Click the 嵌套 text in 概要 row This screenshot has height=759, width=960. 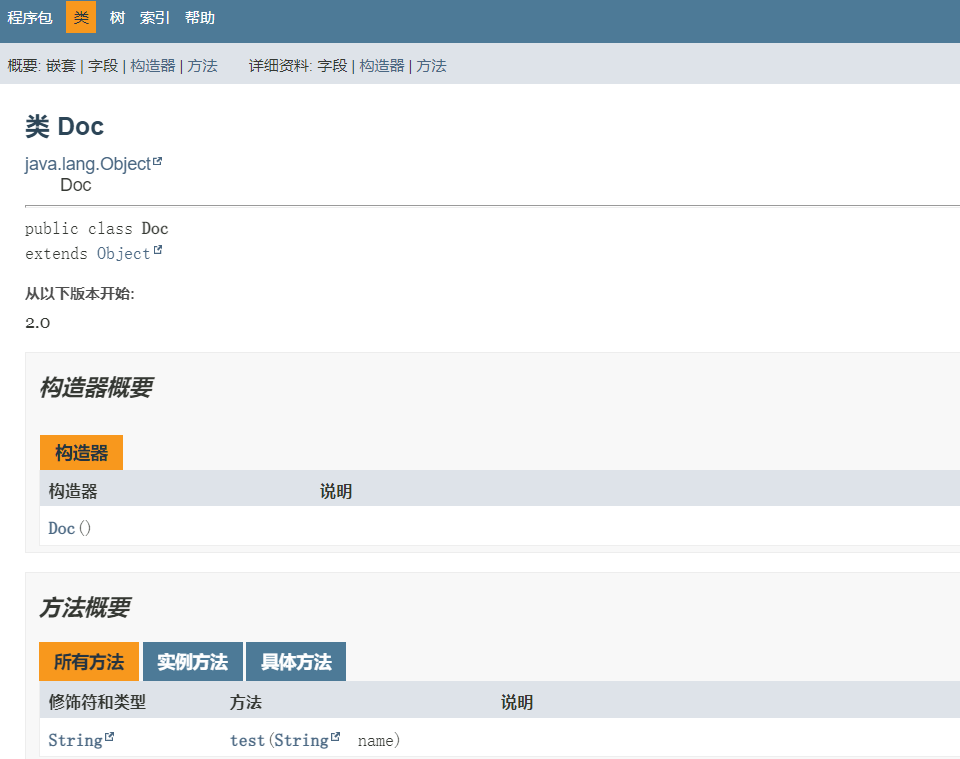click(x=61, y=65)
